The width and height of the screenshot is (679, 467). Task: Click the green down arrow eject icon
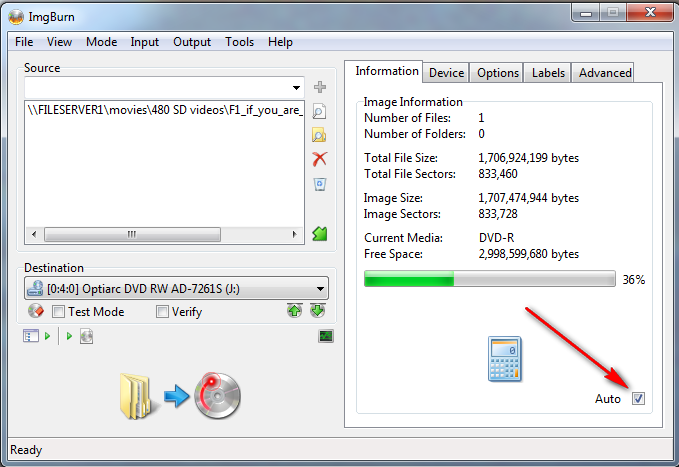(317, 310)
